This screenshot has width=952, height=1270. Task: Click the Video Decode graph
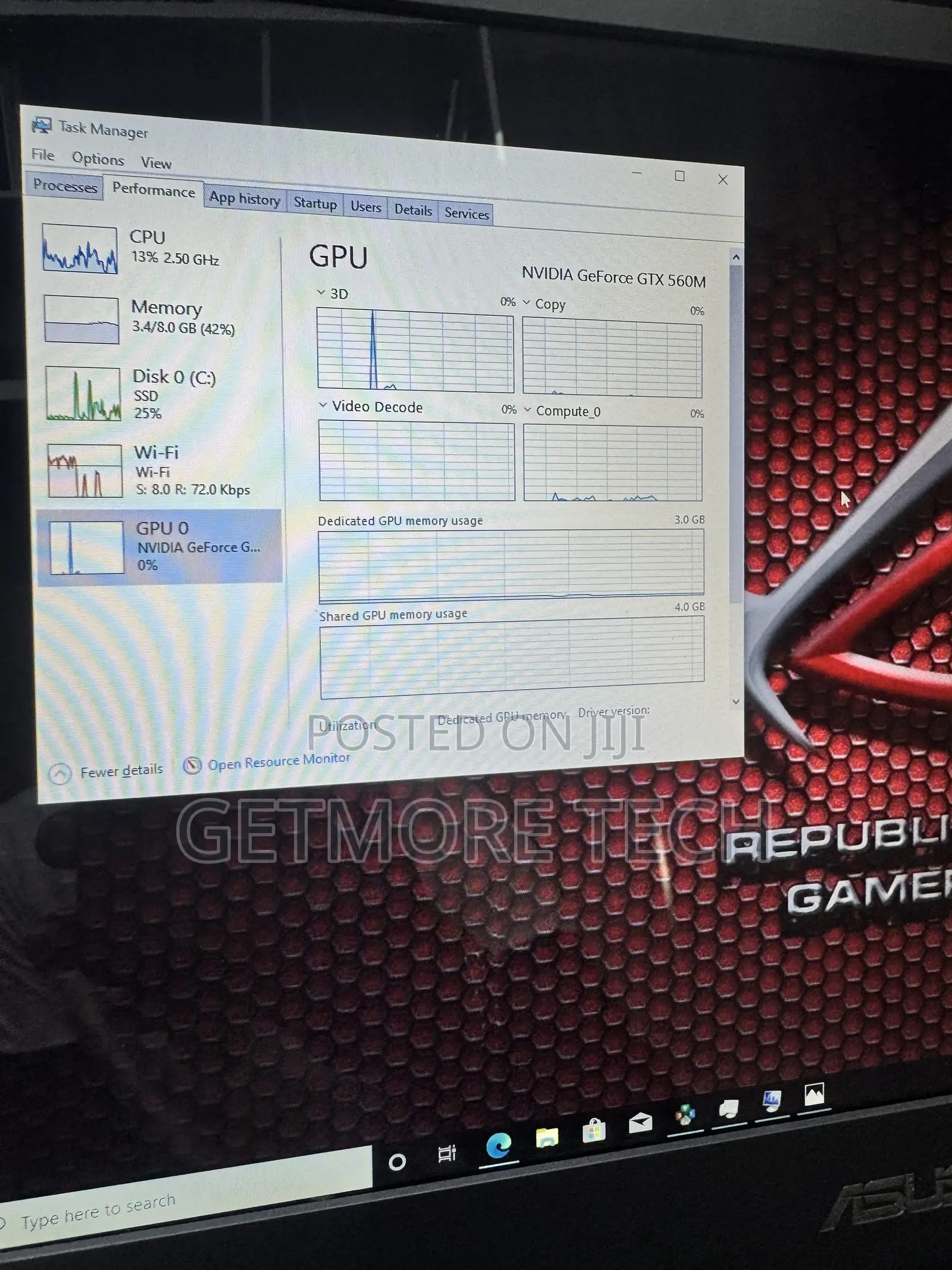416,461
